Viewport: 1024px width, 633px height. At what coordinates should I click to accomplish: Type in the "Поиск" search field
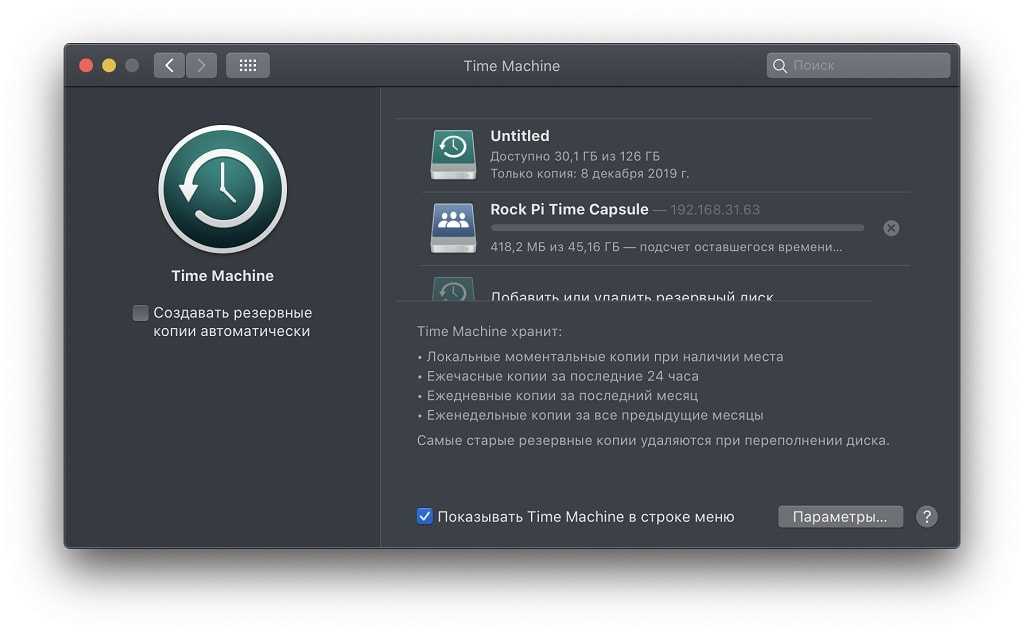pyautogui.click(x=866, y=66)
